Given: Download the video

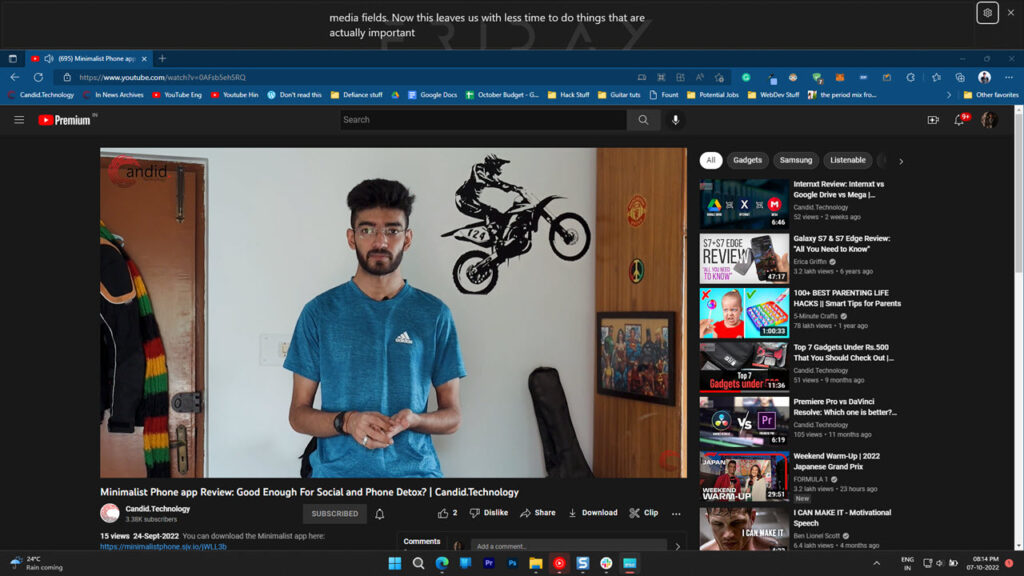Looking at the screenshot, I should click(592, 513).
